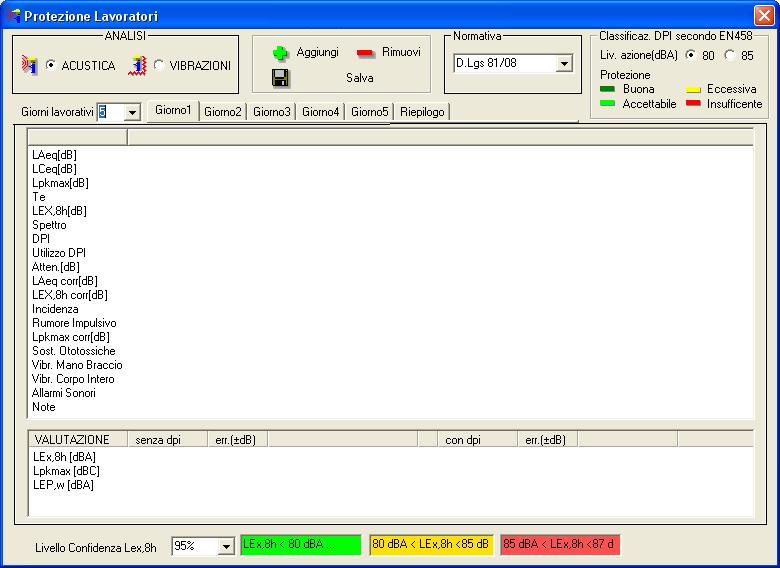The width and height of the screenshot is (780, 568).
Task: Click the con dpi column header
Action: point(478,440)
